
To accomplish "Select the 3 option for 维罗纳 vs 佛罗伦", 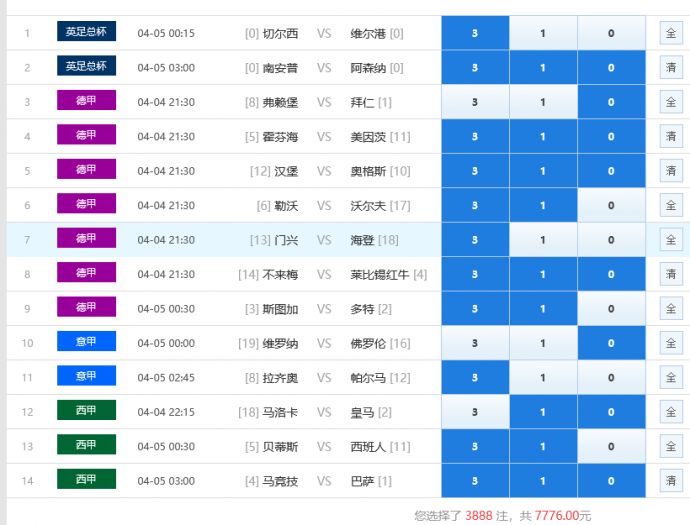I will tap(474, 343).
